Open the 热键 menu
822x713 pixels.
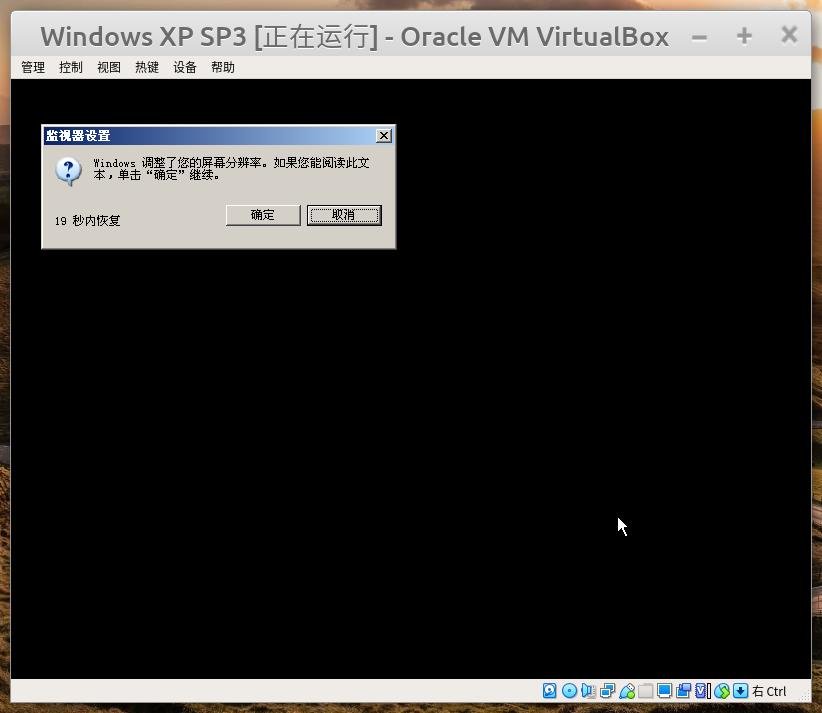click(146, 67)
